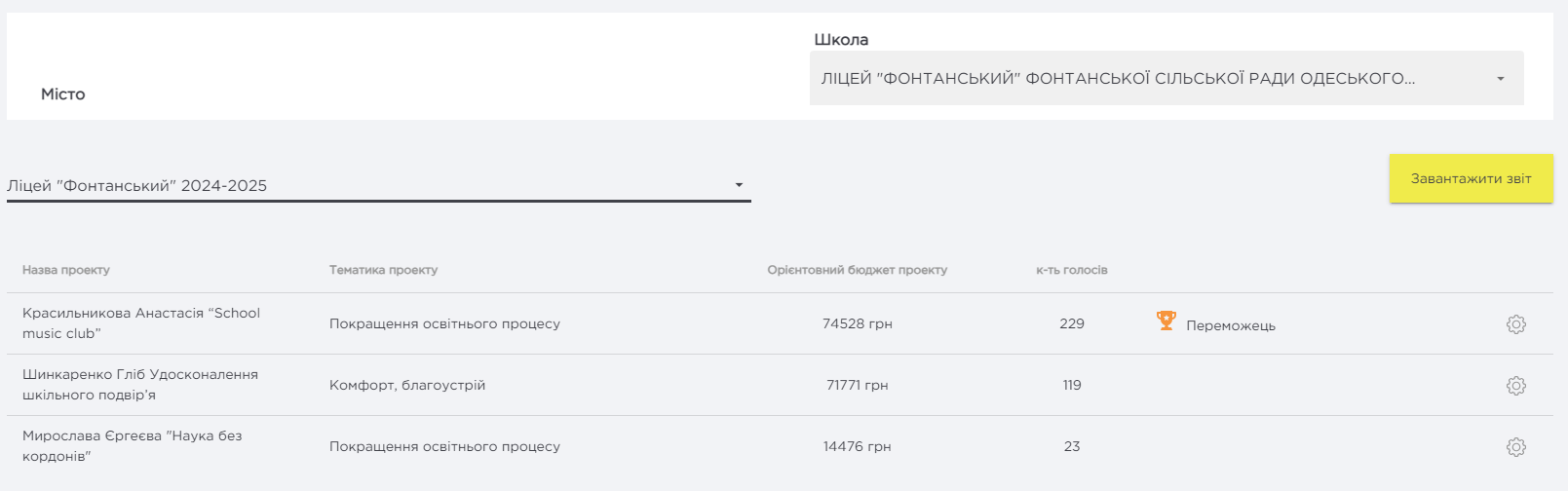Click the winner trophy icon

point(1166,321)
